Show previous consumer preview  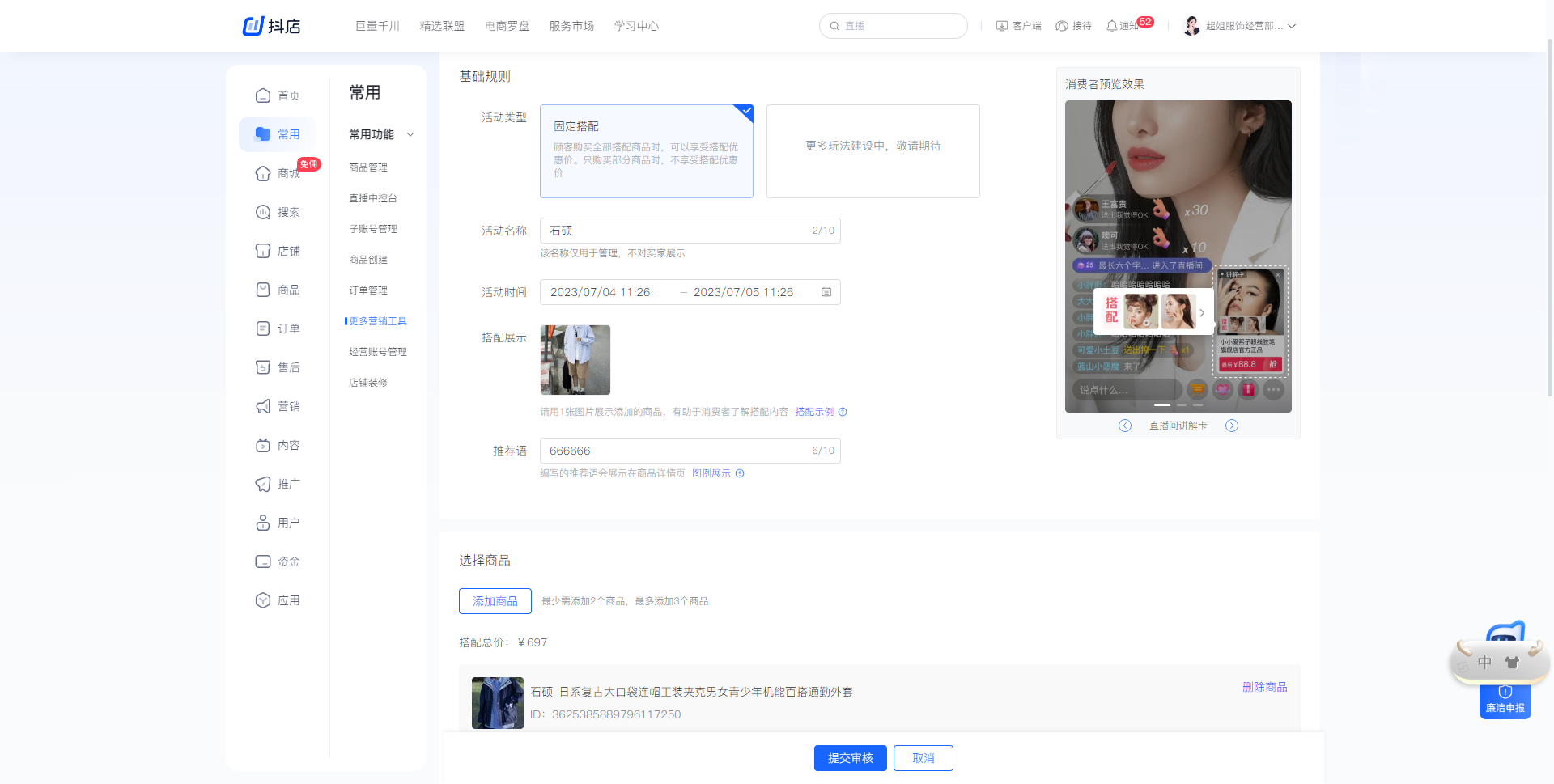coord(1125,426)
